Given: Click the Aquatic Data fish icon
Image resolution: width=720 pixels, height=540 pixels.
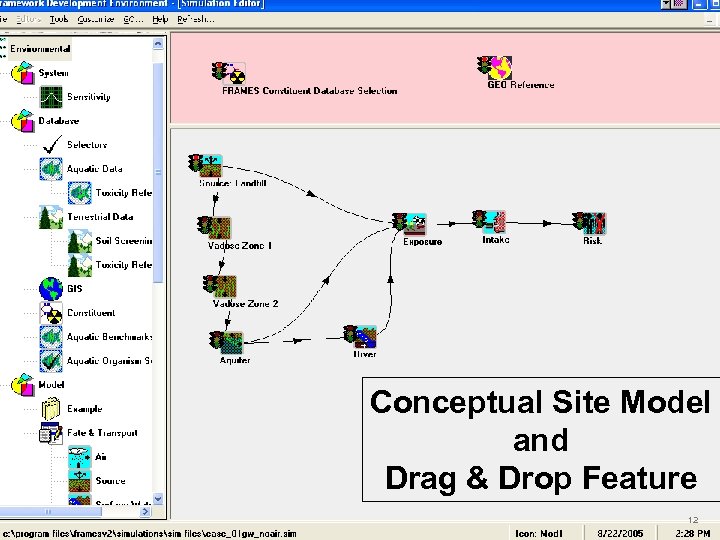Looking at the screenshot, I should [51, 169].
